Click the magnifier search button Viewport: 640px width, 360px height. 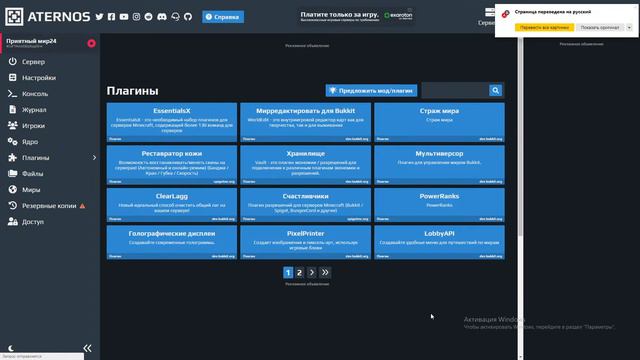click(x=496, y=91)
